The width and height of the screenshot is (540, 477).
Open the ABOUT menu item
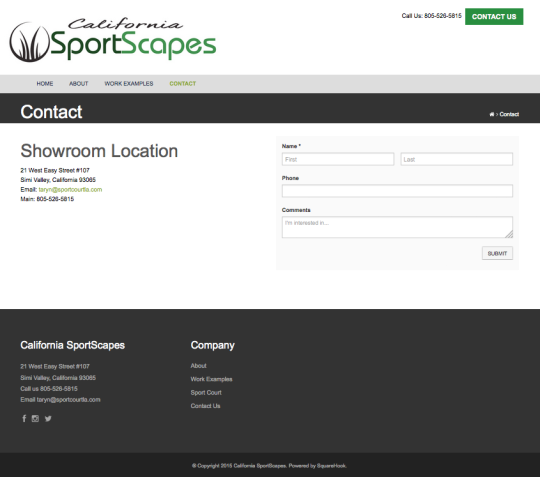(79, 84)
